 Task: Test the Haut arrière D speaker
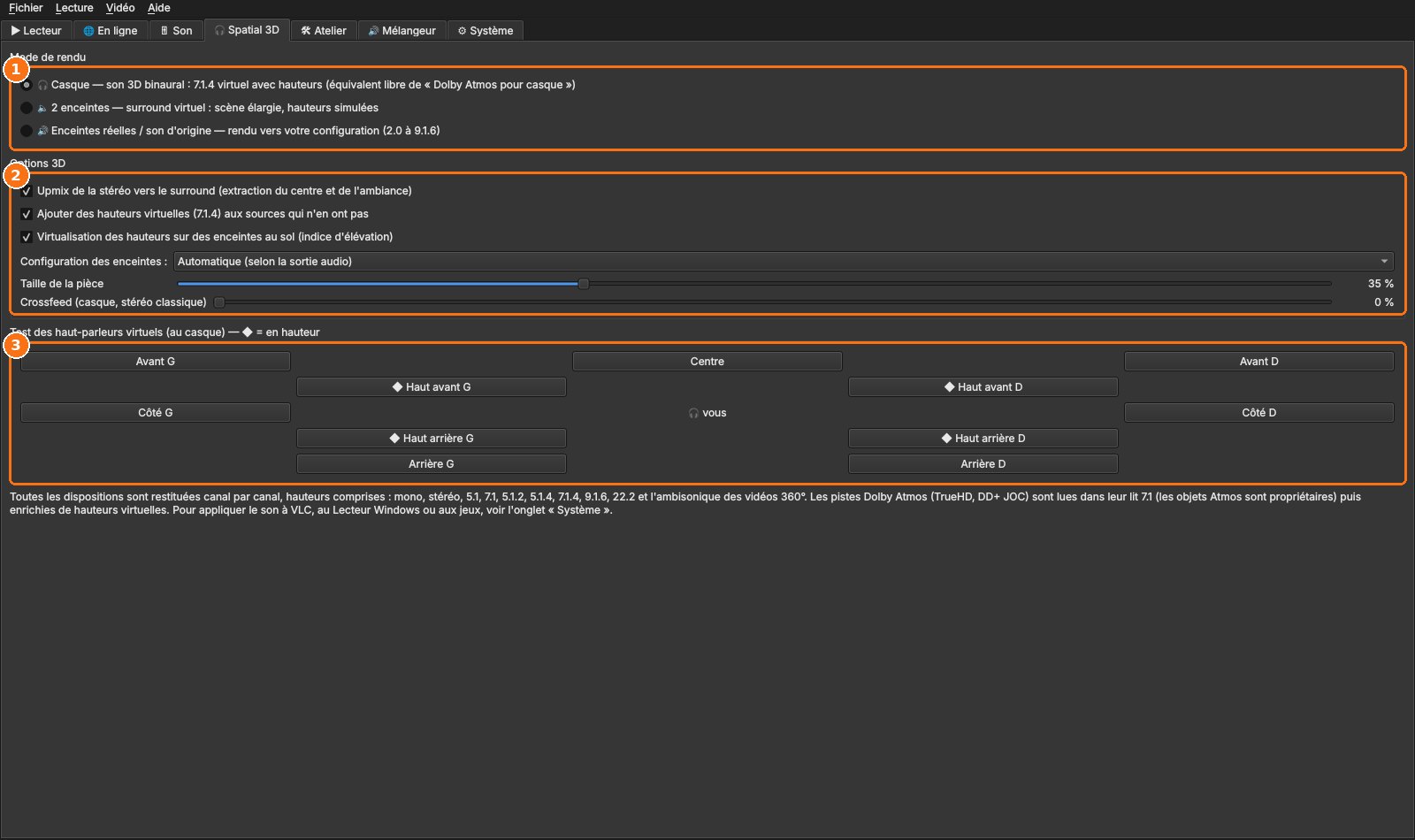click(983, 439)
